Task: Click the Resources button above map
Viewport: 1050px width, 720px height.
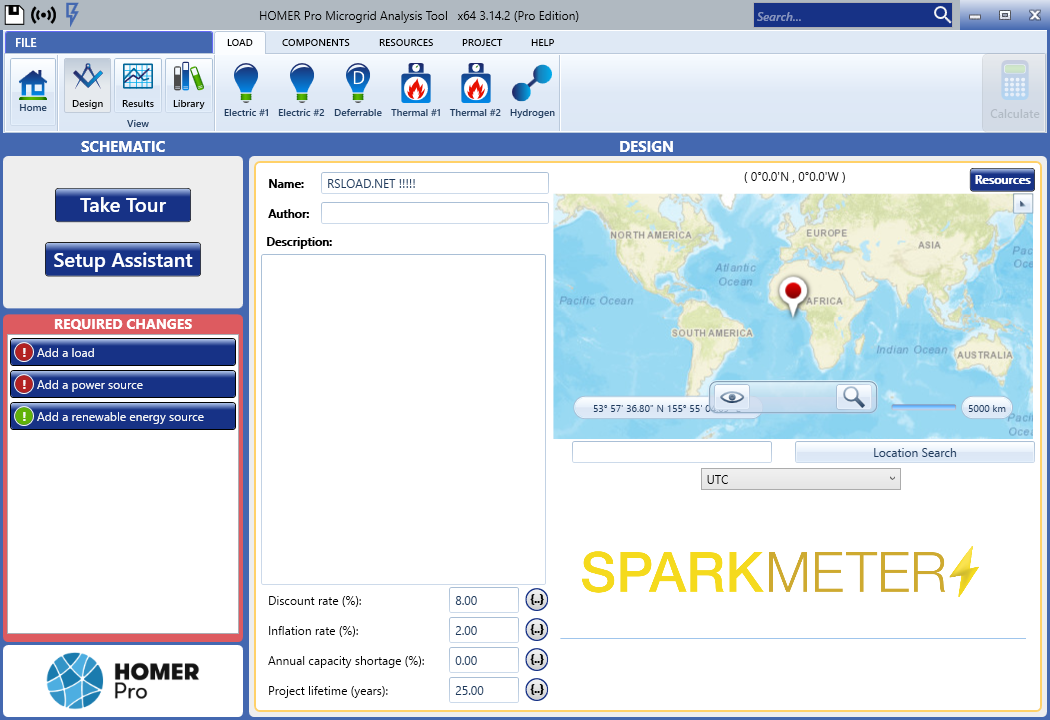Action: pyautogui.click(x=1002, y=179)
